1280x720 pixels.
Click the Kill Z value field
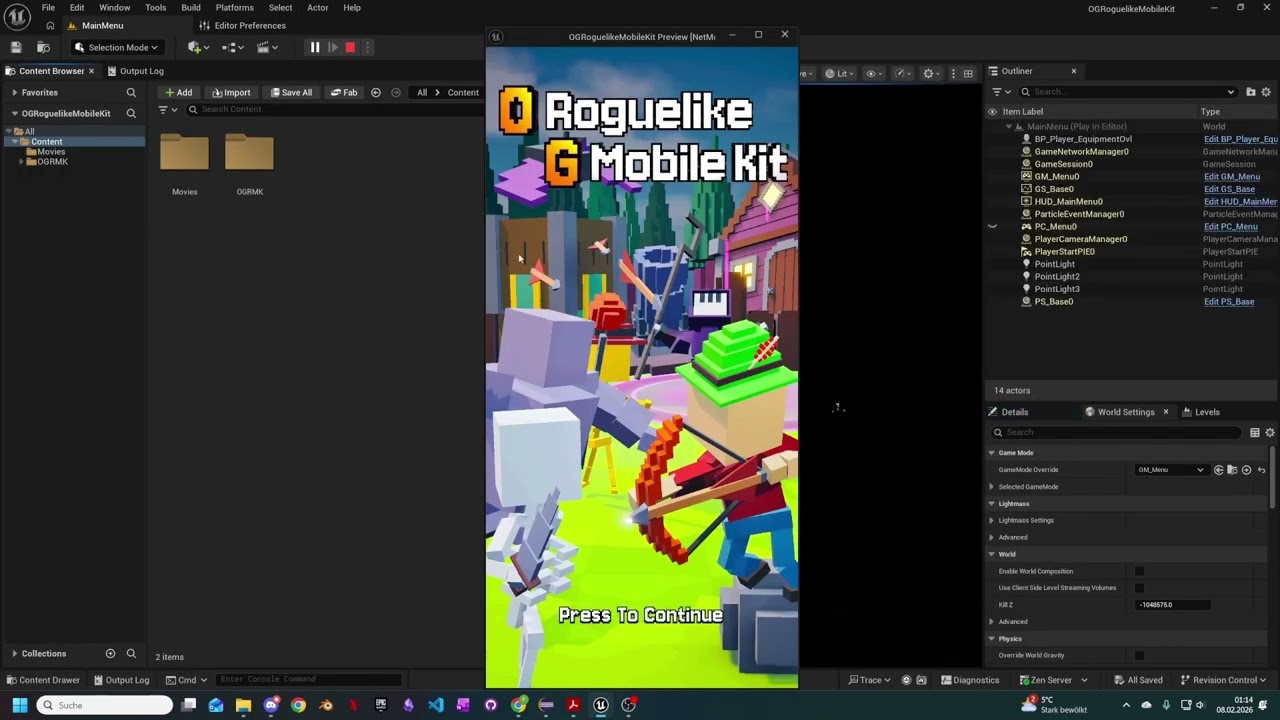click(x=1173, y=605)
